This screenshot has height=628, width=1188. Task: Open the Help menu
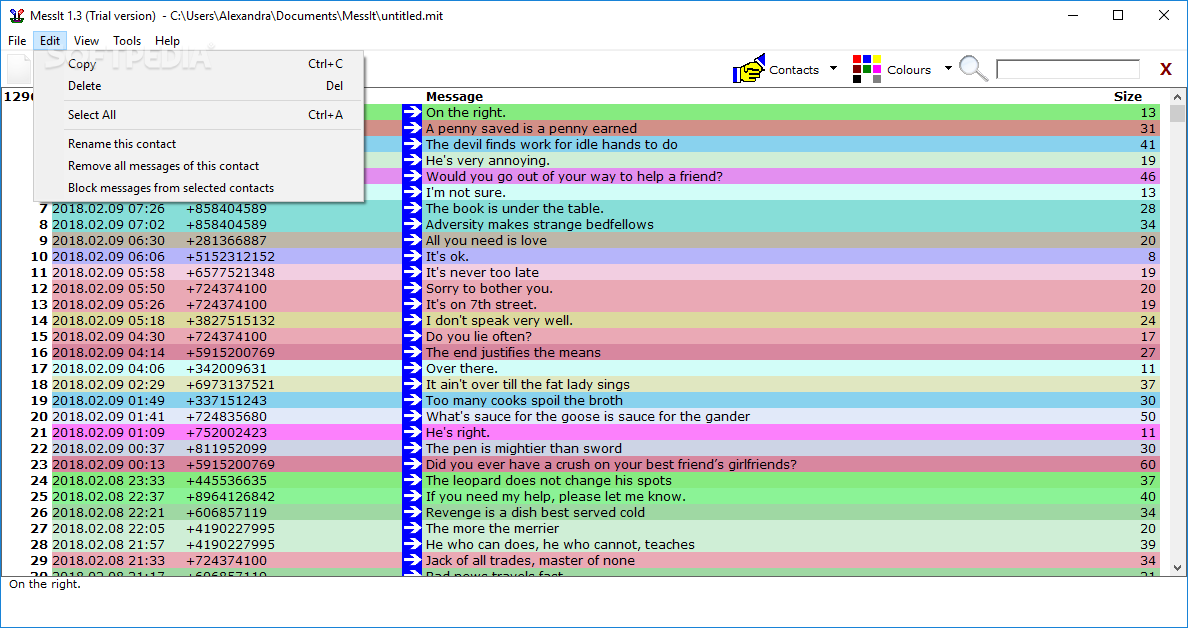(x=167, y=41)
